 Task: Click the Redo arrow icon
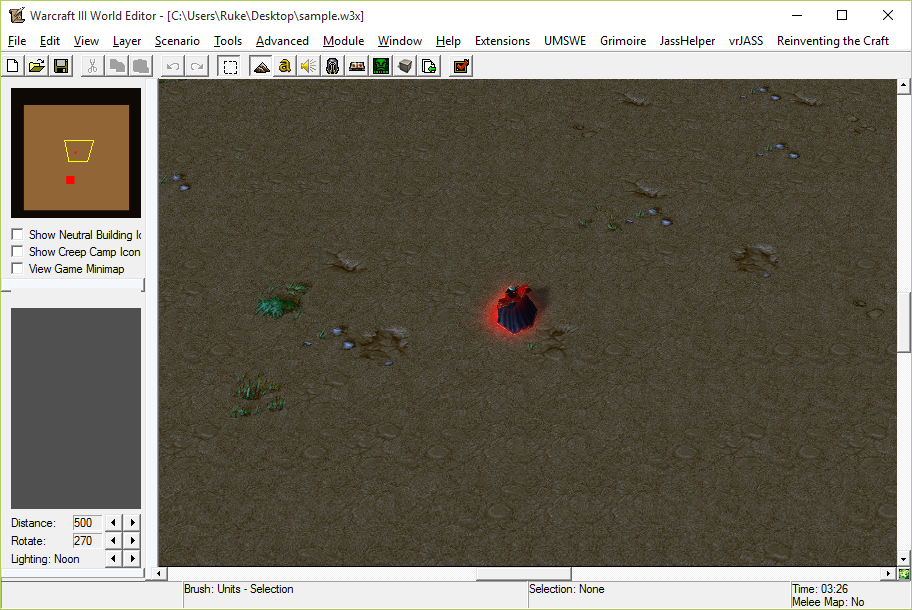click(197, 66)
